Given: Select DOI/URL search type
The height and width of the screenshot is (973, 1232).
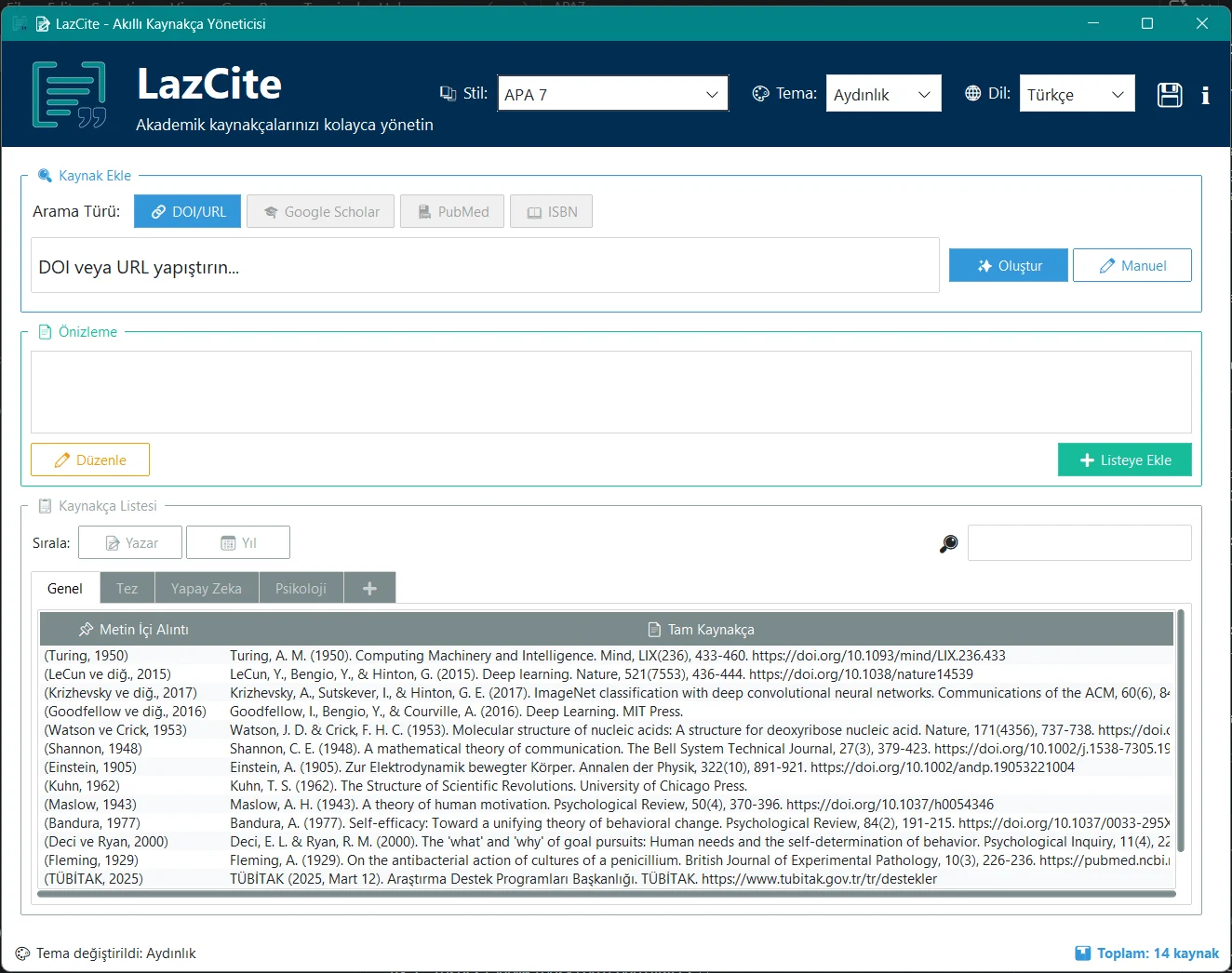Looking at the screenshot, I should 188,211.
